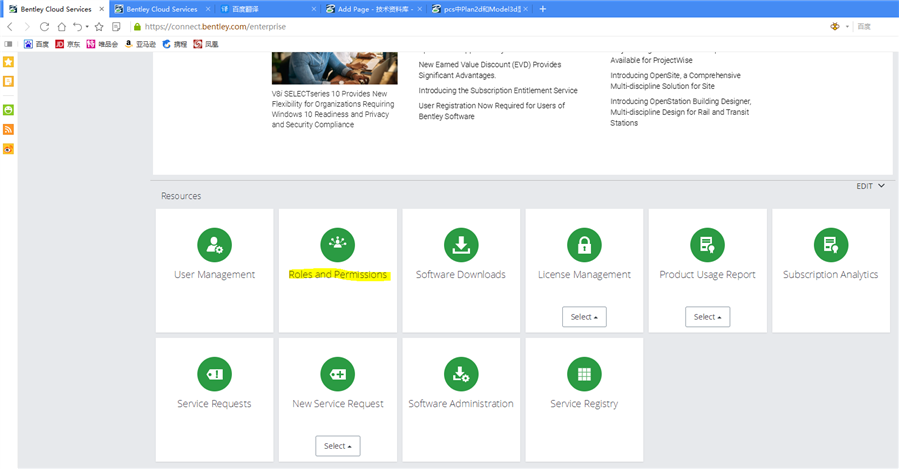Image resolution: width=899 pixels, height=469 pixels.
Task: Open a new tab with plus button
Action: click(x=542, y=9)
